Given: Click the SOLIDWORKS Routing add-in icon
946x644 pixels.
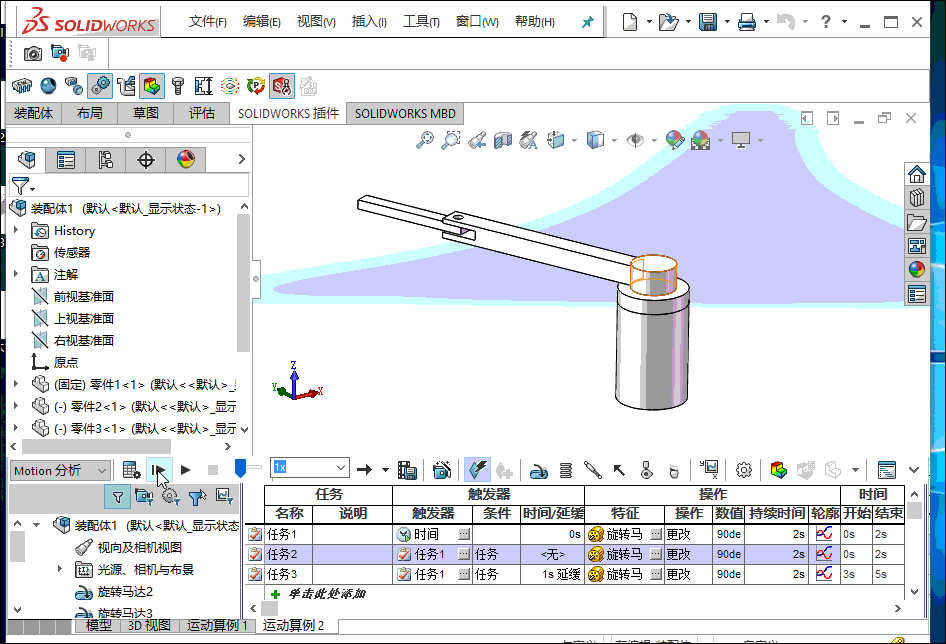Looking at the screenshot, I should pos(127,86).
